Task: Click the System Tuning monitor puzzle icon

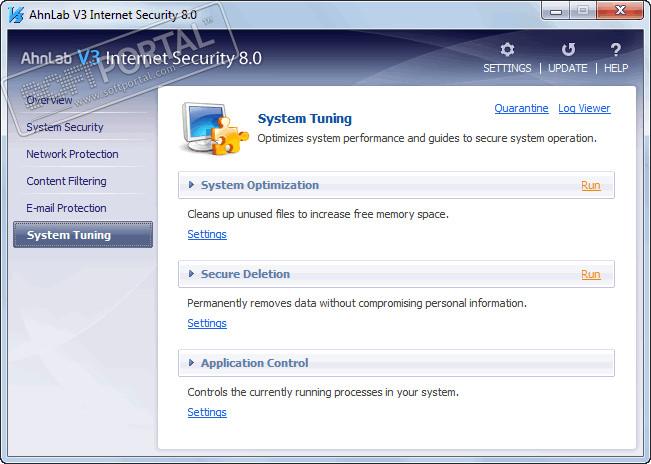Action: pyautogui.click(x=215, y=128)
